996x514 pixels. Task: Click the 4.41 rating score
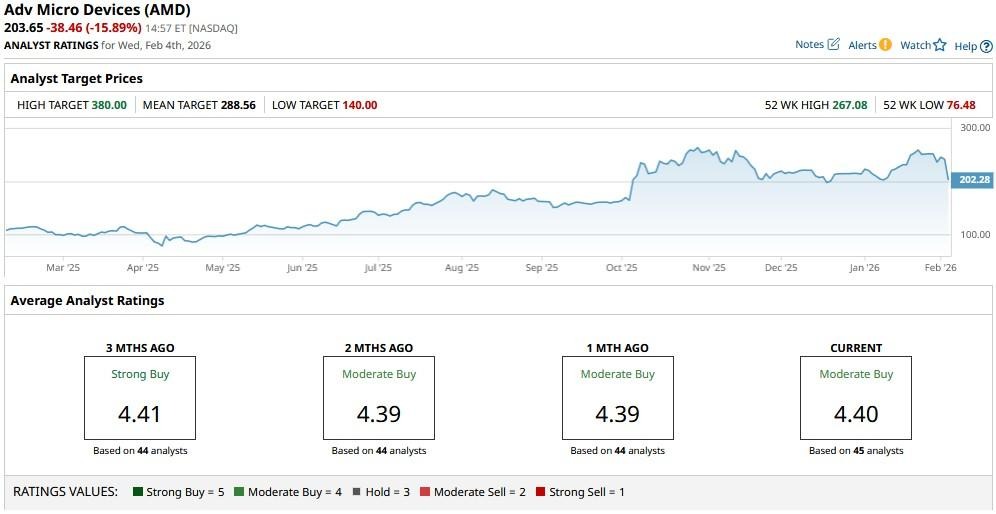(140, 414)
